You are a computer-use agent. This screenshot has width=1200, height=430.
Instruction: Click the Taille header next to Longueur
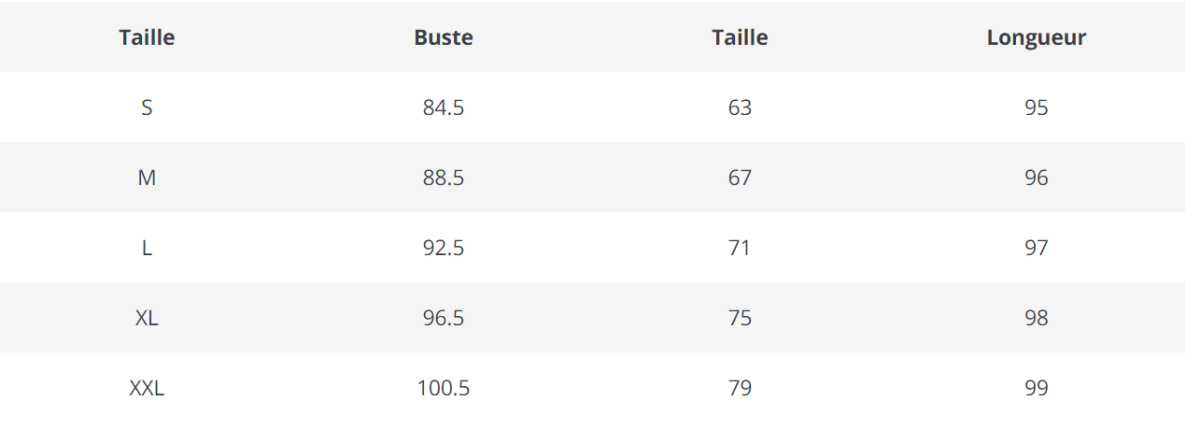point(740,38)
